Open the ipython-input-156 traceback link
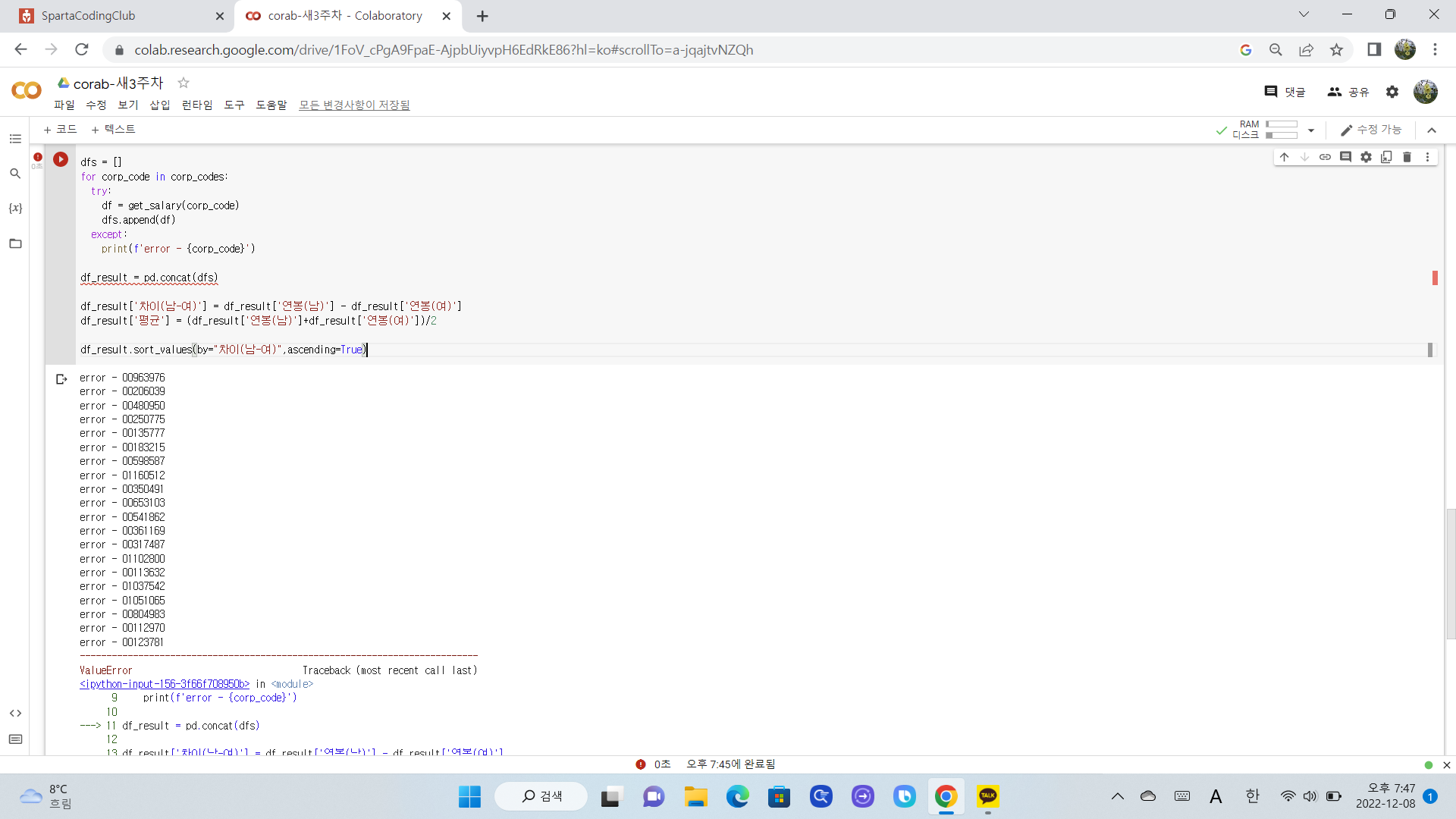Image resolution: width=1456 pixels, height=819 pixels. click(165, 684)
